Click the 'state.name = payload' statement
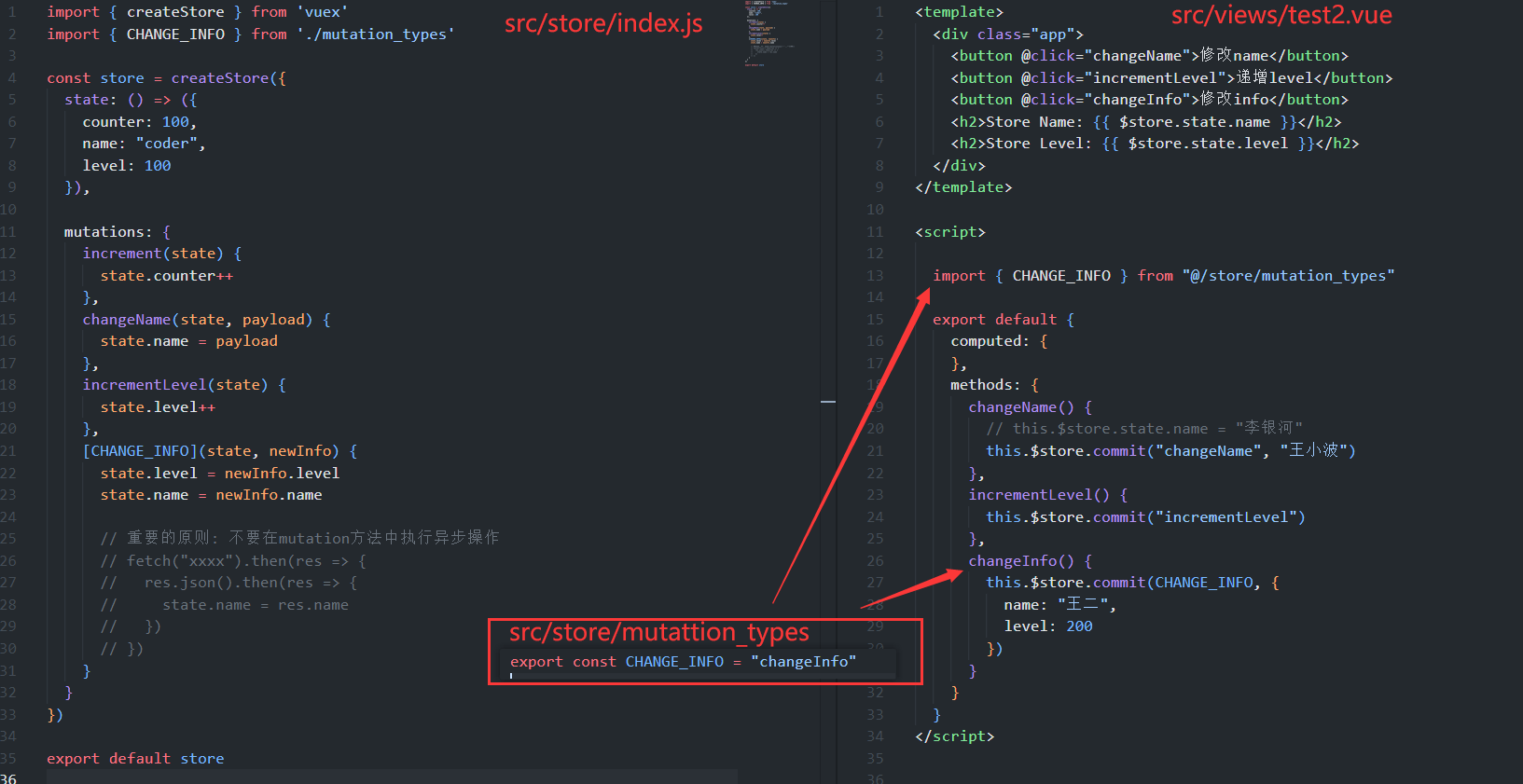This screenshot has width=1523, height=784. click(x=189, y=341)
